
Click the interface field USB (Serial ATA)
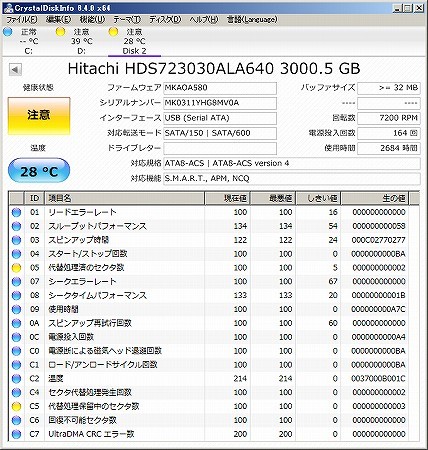click(220, 118)
